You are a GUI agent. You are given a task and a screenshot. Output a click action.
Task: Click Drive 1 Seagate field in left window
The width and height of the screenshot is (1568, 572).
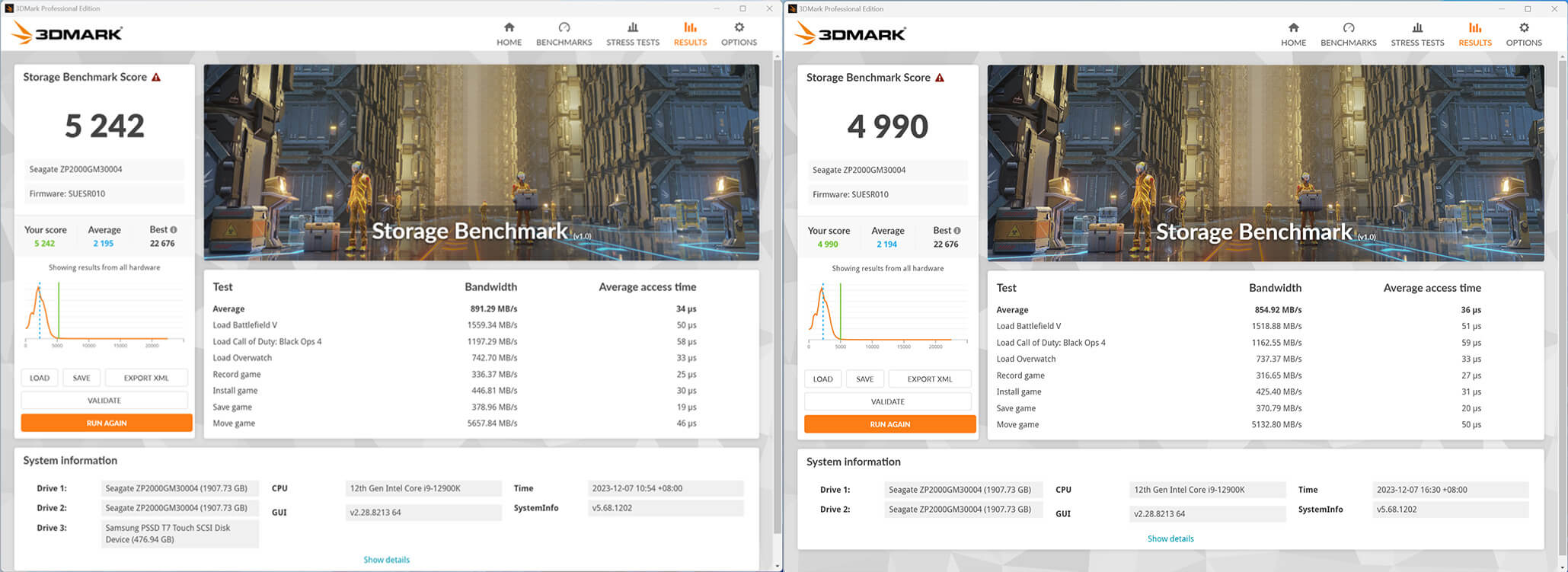[x=180, y=488]
